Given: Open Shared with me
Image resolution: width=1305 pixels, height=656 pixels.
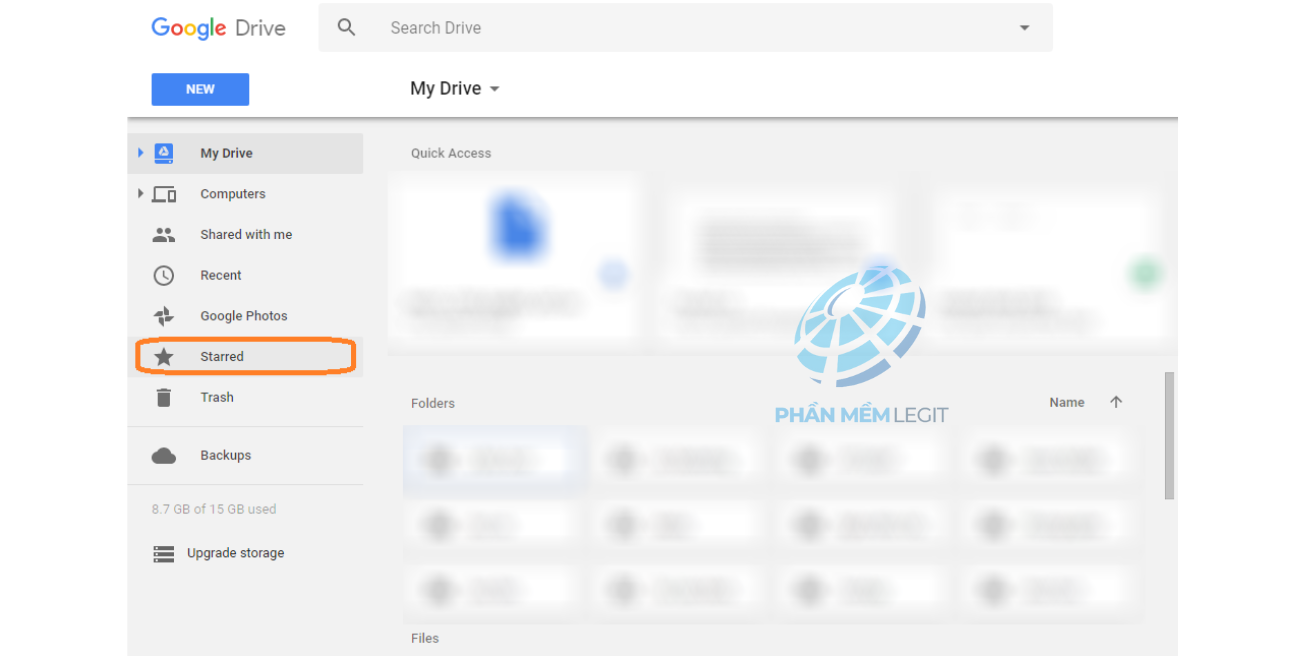Looking at the screenshot, I should pyautogui.click(x=246, y=235).
